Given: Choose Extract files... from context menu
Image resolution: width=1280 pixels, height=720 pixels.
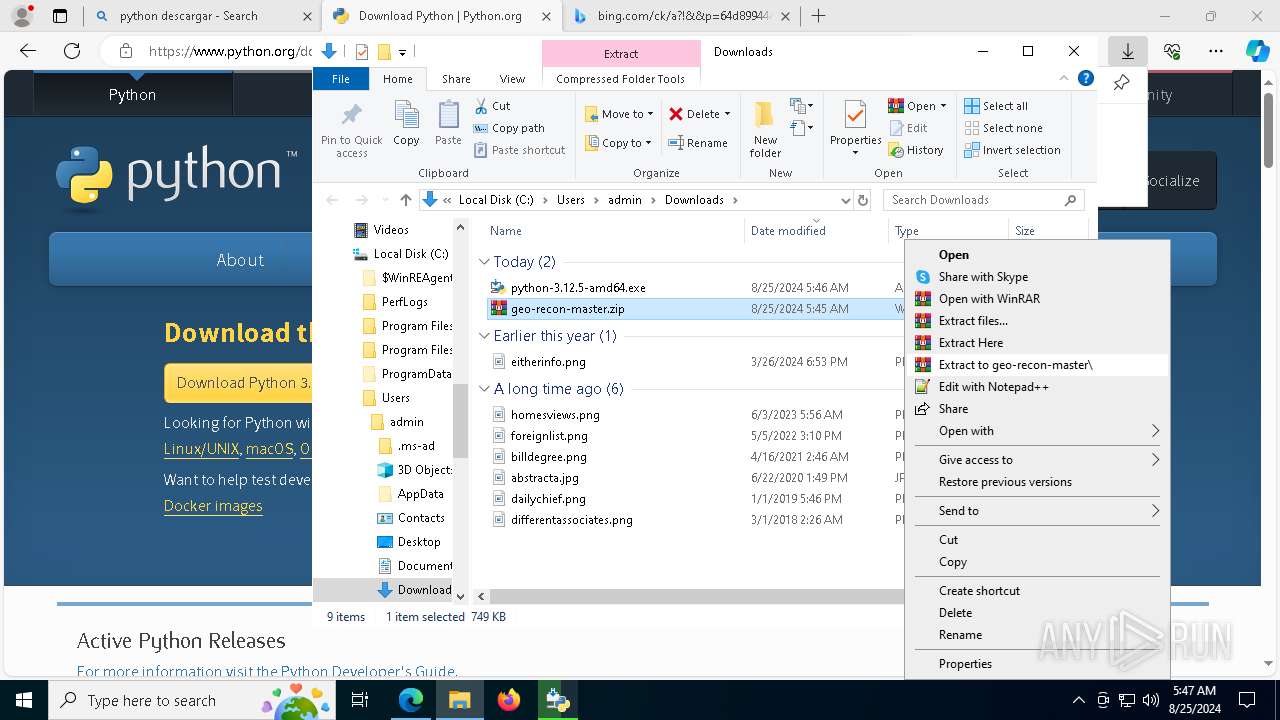Looking at the screenshot, I should (1036, 321).
